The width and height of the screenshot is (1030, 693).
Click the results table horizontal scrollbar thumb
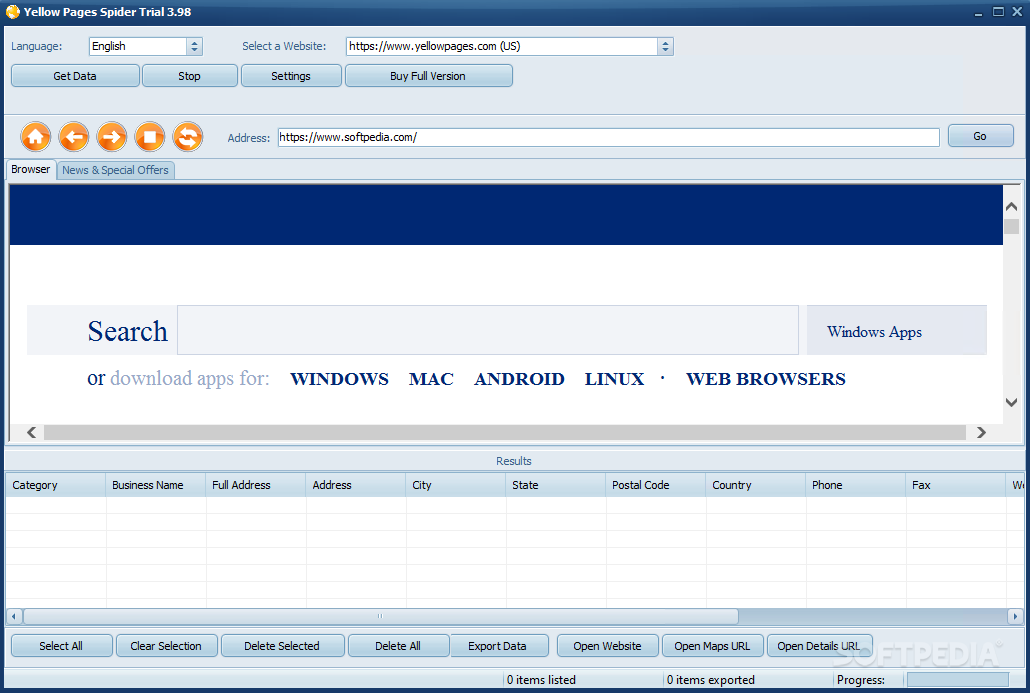tap(380, 616)
